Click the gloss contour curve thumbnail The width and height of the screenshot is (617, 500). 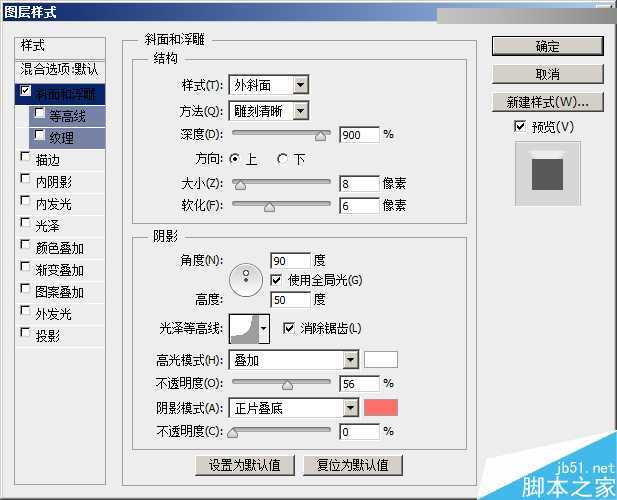click(243, 327)
